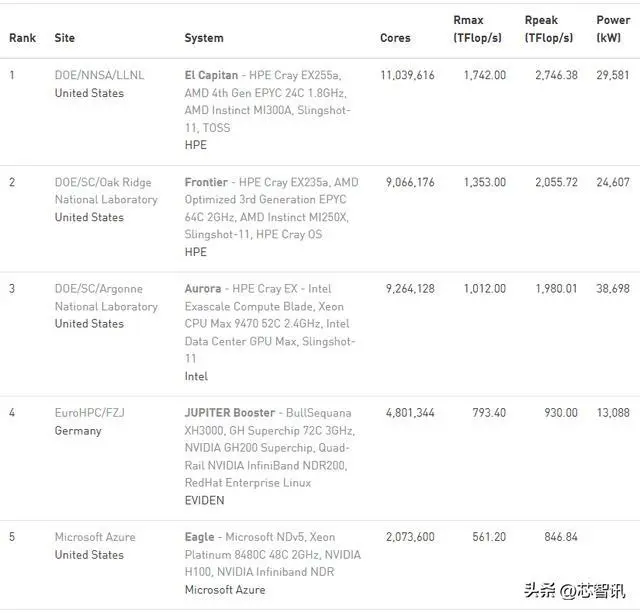Click the 头条 @芯智讯 watermark
Viewport: 640px width, 613px height.
pos(580,591)
